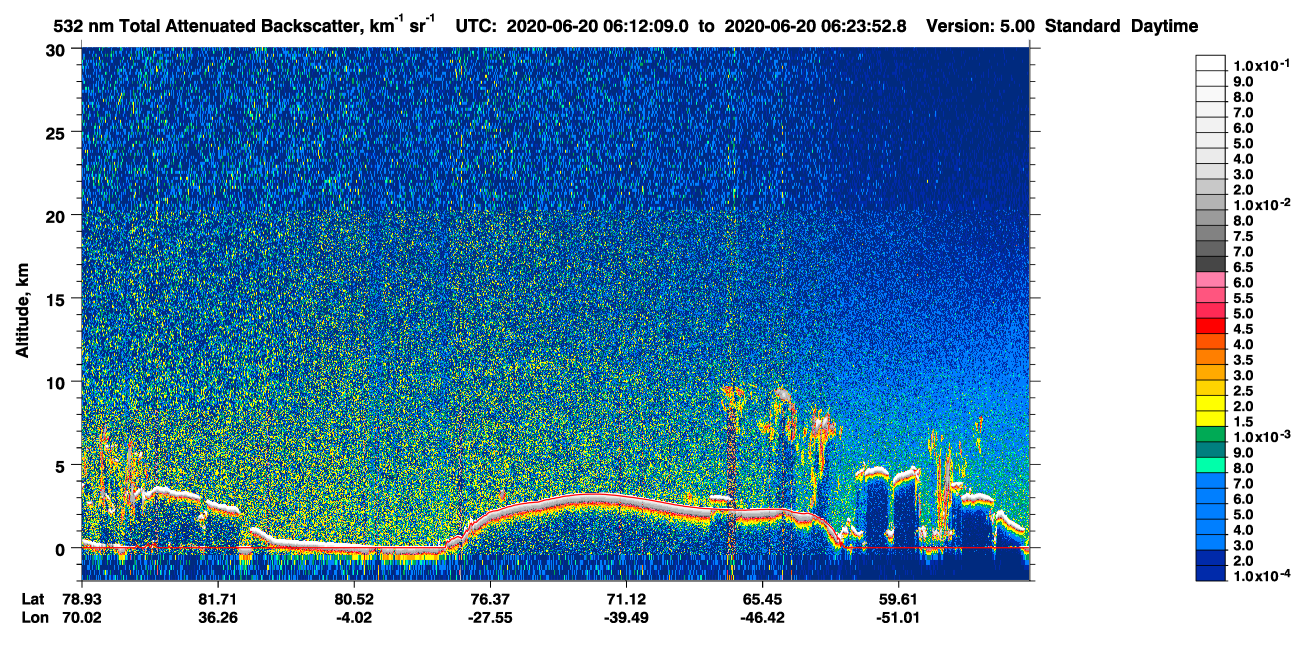Image resolution: width=1300 pixels, height=667 pixels.
Task: Click the longitude value -51.01
Action: coord(897,618)
